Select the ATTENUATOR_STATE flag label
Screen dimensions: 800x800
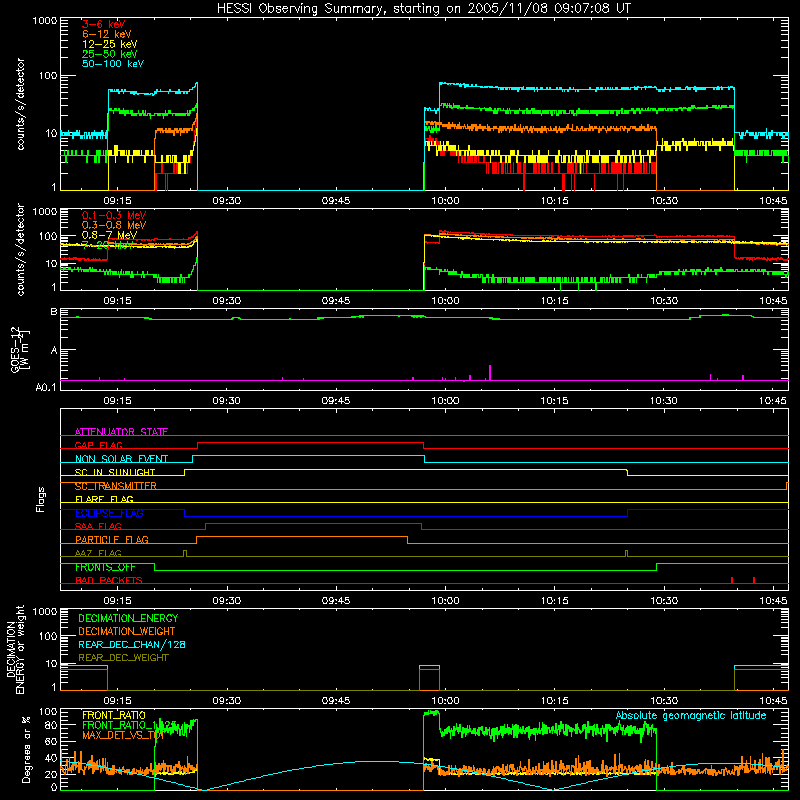121,432
